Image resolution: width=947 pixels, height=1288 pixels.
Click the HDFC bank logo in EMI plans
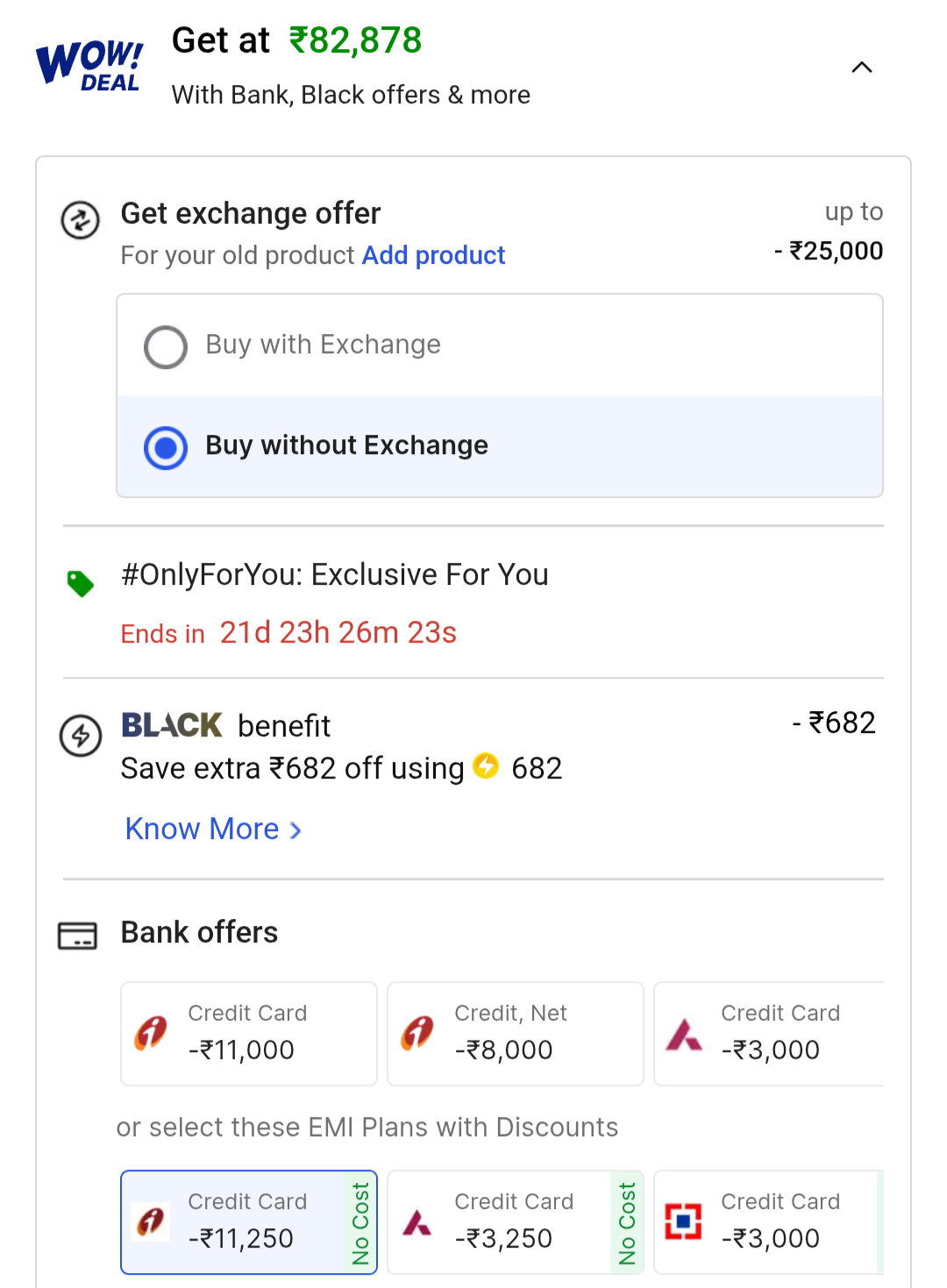pyautogui.click(x=683, y=1220)
